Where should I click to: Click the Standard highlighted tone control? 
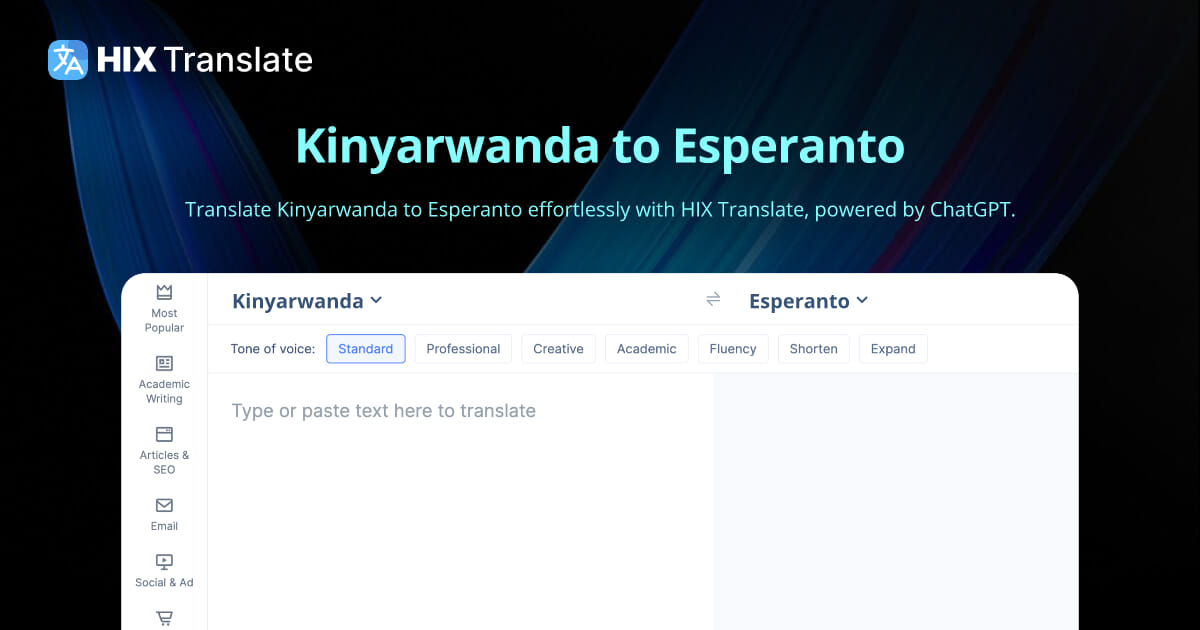click(365, 348)
